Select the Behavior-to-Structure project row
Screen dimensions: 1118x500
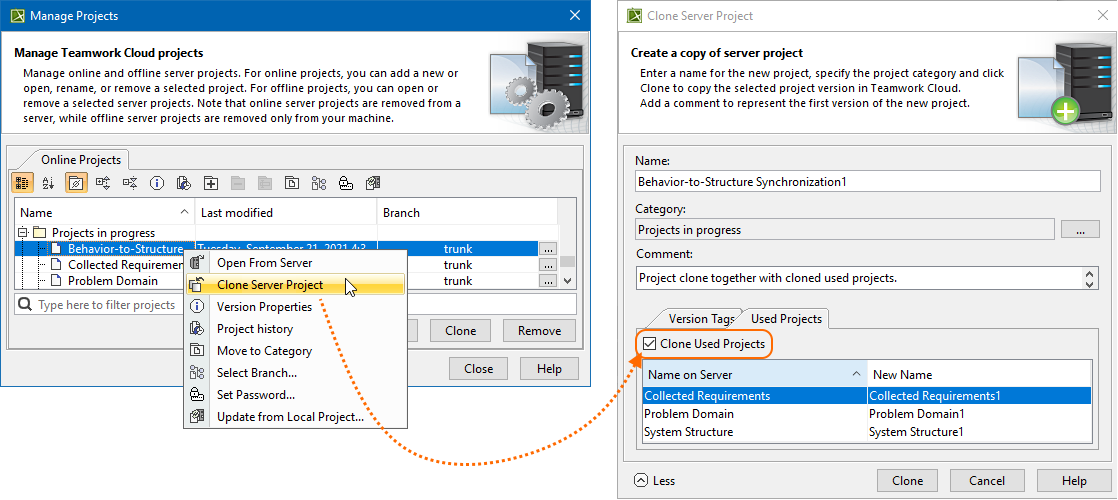point(276,249)
